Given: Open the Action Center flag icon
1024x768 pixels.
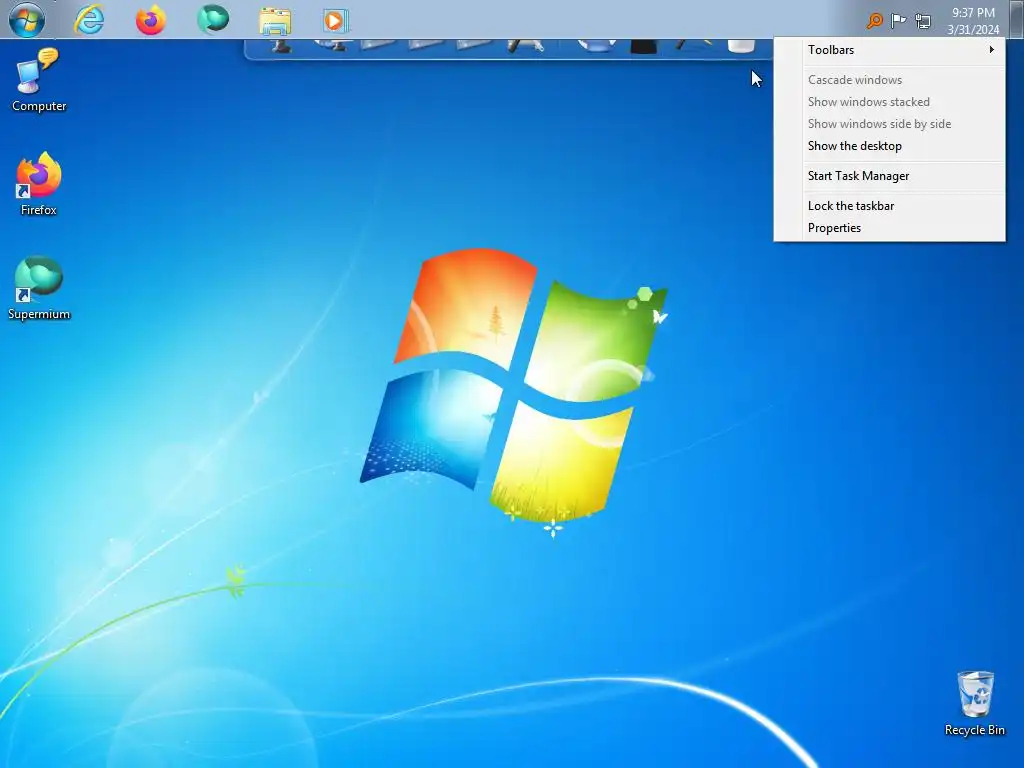Looking at the screenshot, I should coord(899,21).
